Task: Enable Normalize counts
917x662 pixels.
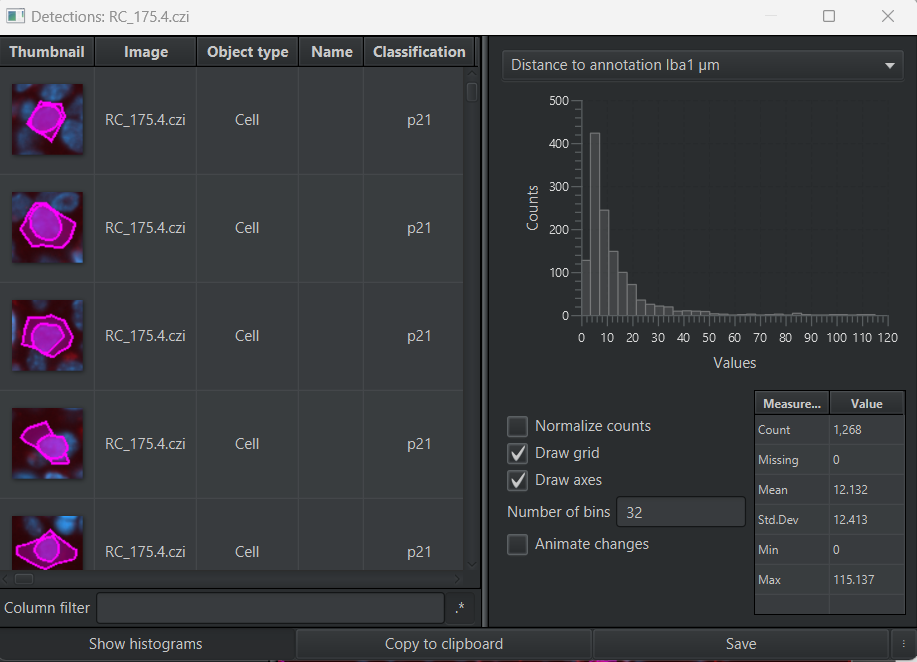Action: (x=517, y=426)
